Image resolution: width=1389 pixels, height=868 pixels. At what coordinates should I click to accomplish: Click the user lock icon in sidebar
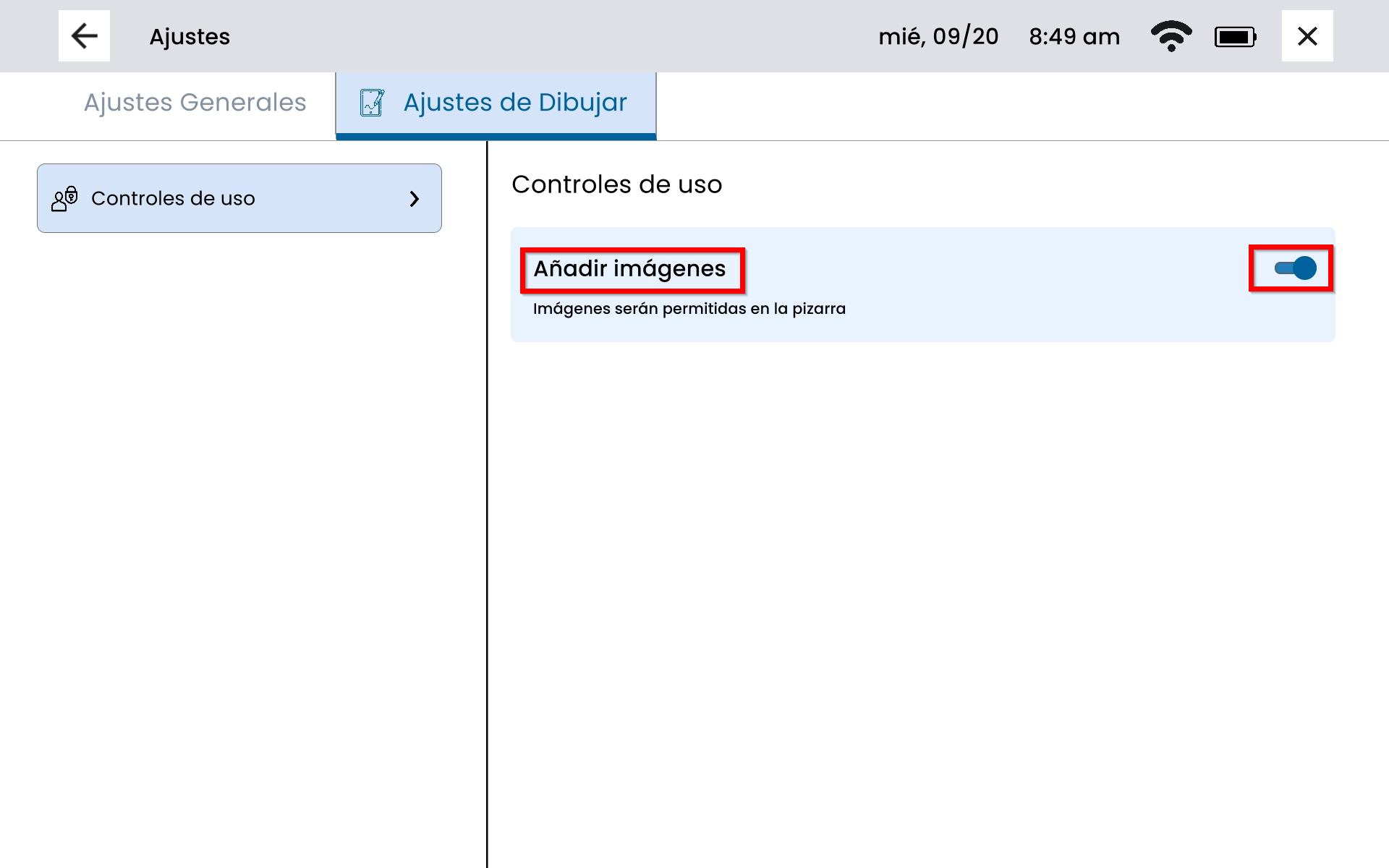[64, 198]
